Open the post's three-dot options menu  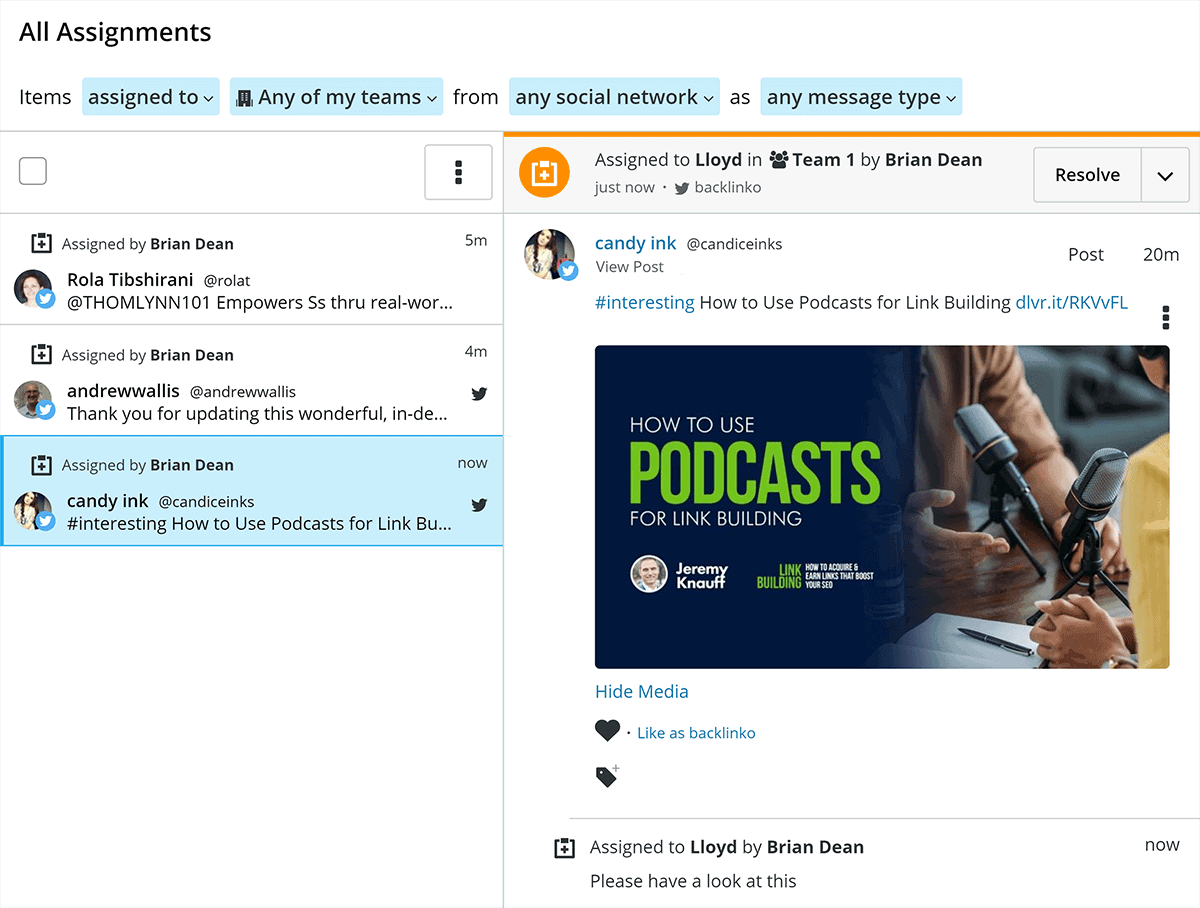1166,318
